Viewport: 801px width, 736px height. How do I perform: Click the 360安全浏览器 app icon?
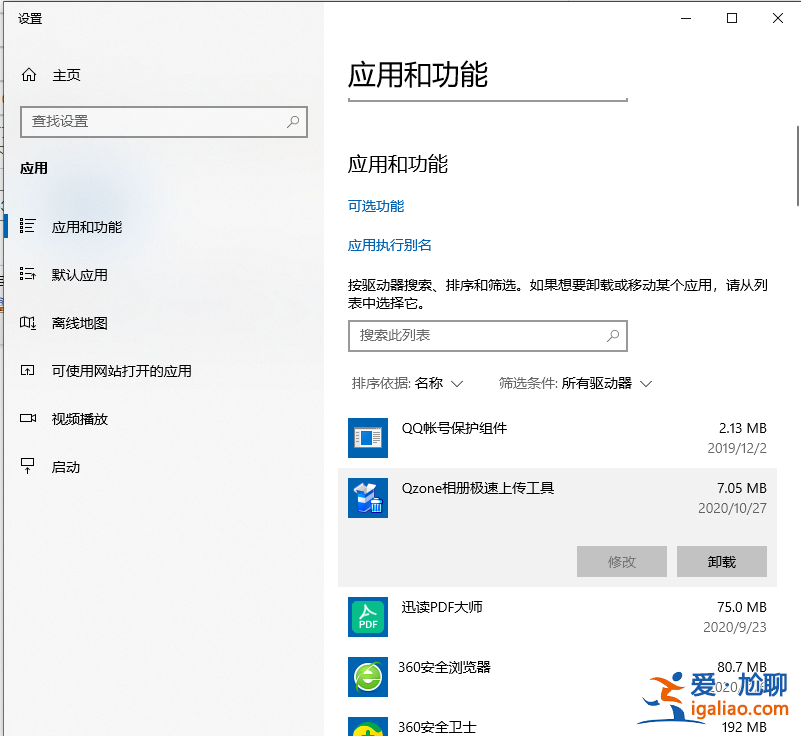(x=367, y=677)
